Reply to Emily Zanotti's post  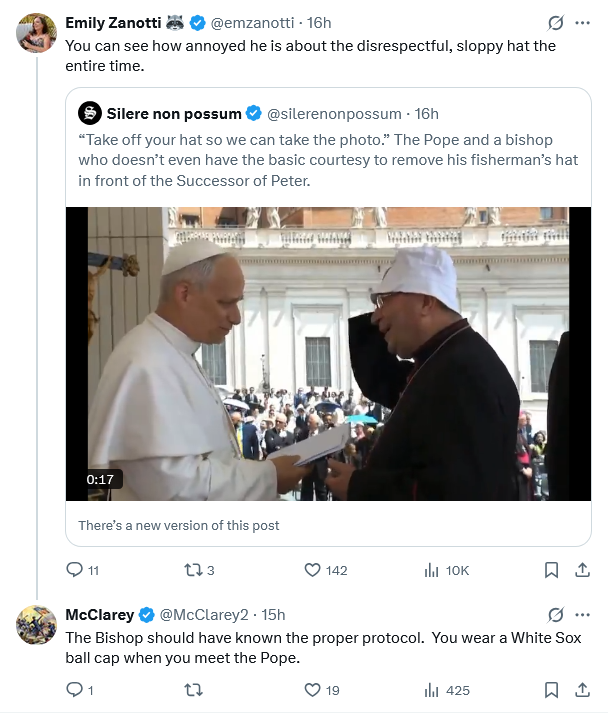pos(74,570)
